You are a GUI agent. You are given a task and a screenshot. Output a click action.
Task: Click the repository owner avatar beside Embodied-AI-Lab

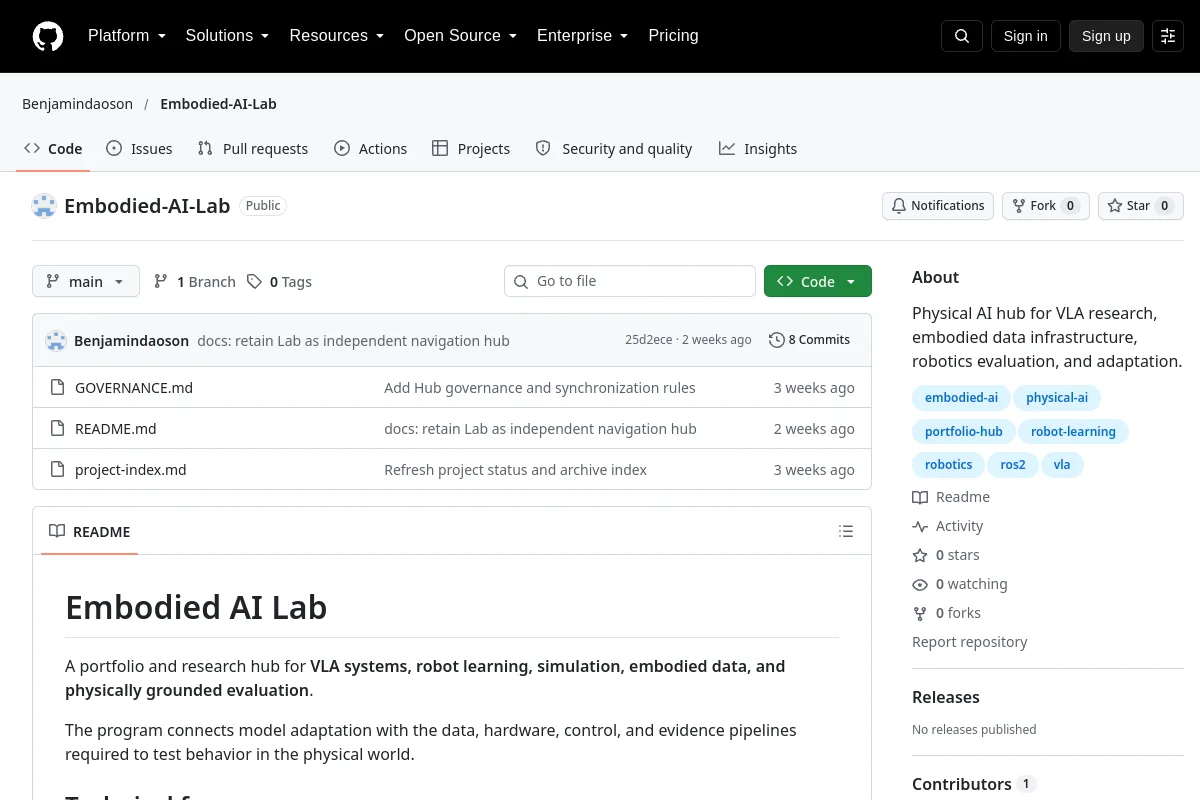(44, 206)
